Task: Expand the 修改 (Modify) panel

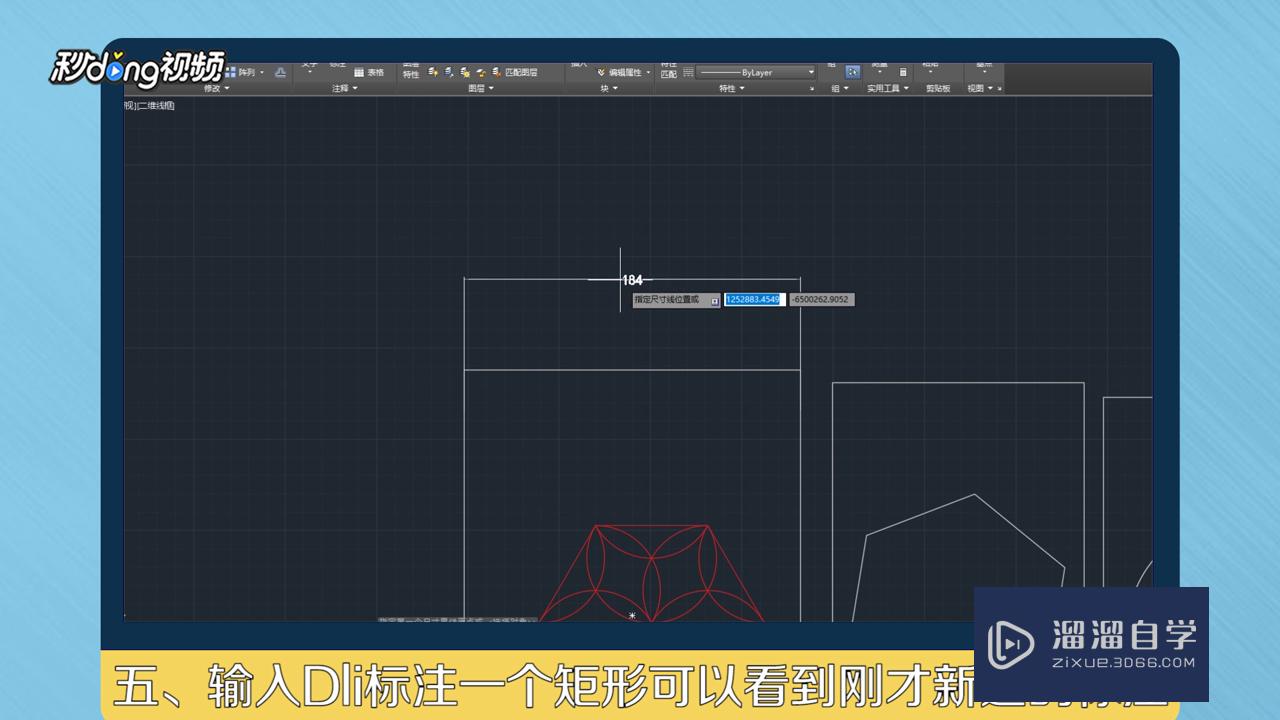Action: point(216,88)
